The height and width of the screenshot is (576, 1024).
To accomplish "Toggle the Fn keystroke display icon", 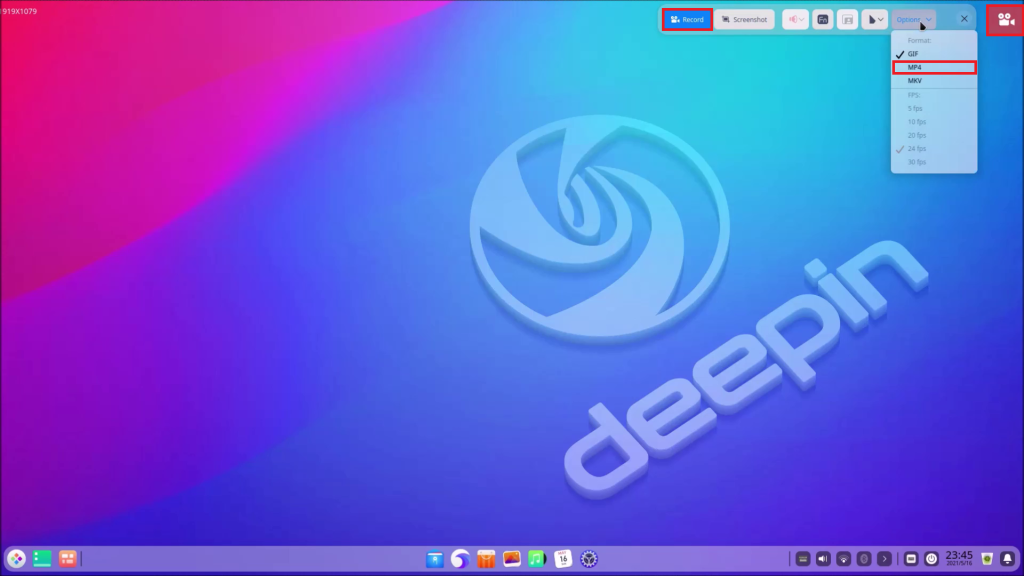I will point(822,19).
